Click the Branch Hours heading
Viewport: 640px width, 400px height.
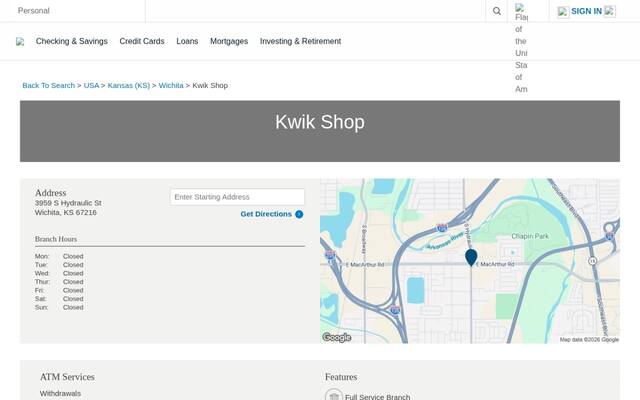[56, 239]
